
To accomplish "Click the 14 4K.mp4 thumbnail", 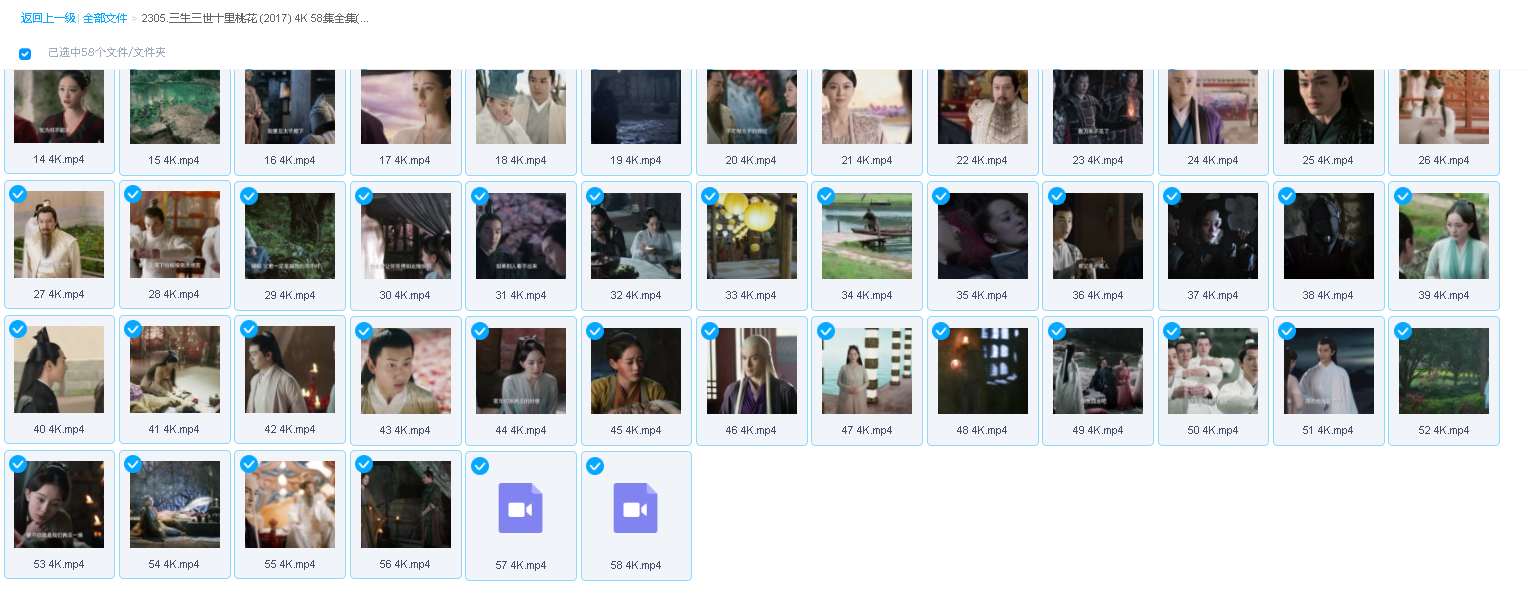I will tap(59, 106).
